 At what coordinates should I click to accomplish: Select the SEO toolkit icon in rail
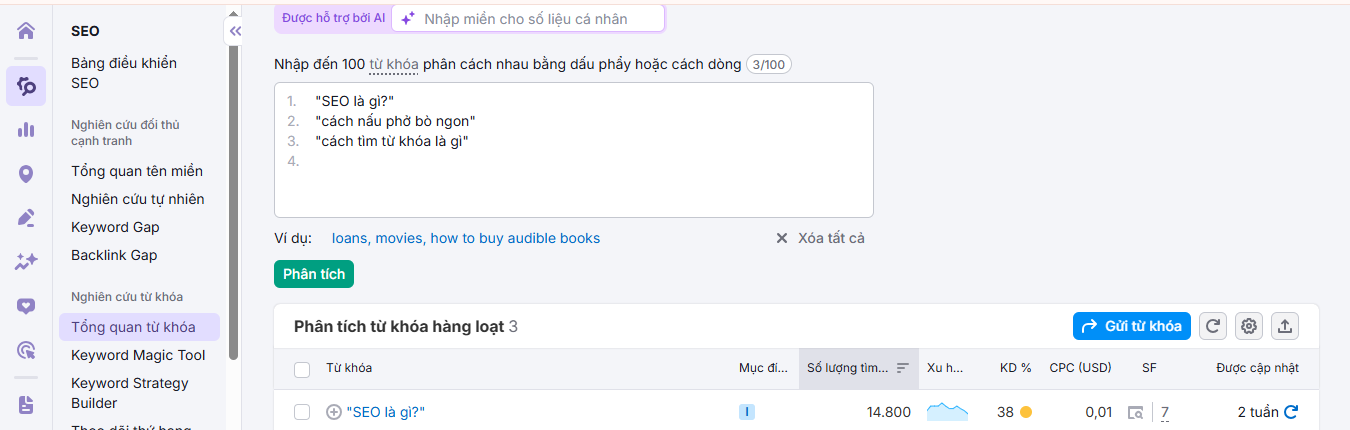tap(26, 86)
